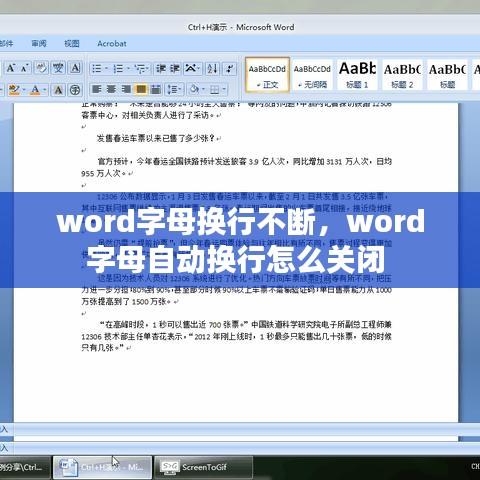Click the Multilevel List button
Screen dimensions: 480x480
pyautogui.click(x=139, y=69)
